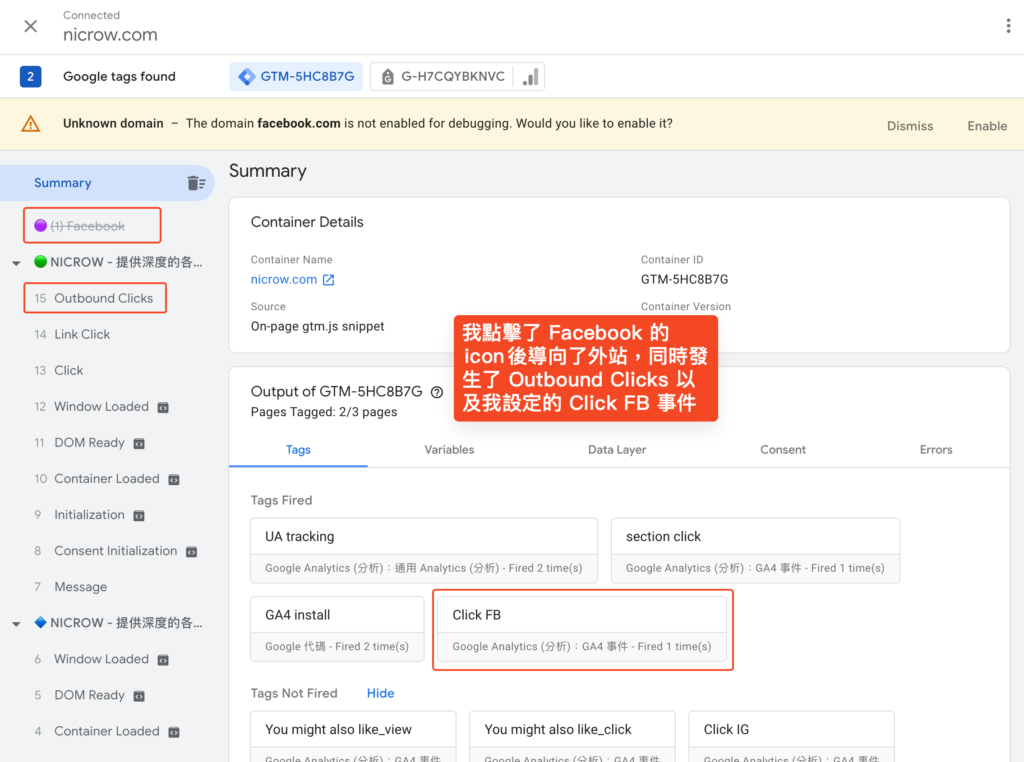The image size is (1024, 762).
Task: Select event 15 Outbound Clicks
Action: [x=95, y=298]
